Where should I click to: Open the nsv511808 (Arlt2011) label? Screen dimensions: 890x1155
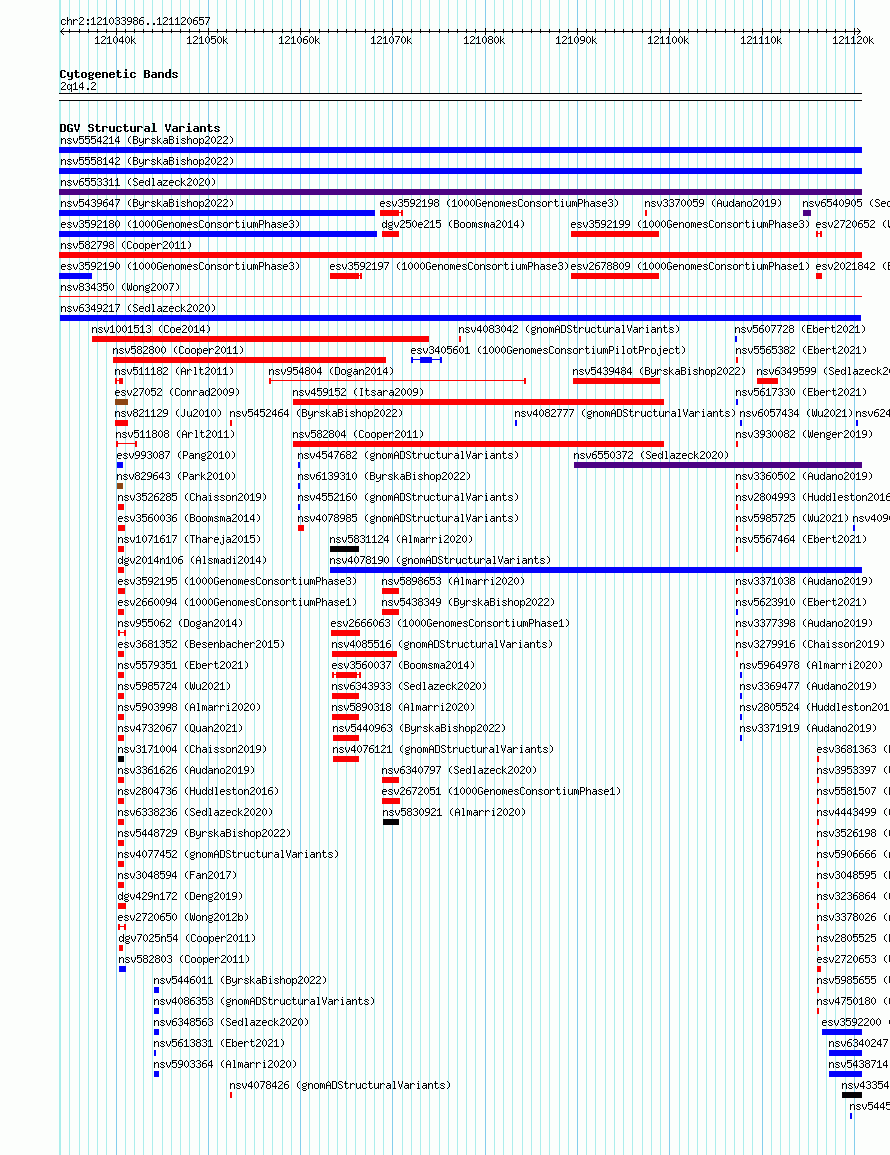pyautogui.click(x=175, y=434)
